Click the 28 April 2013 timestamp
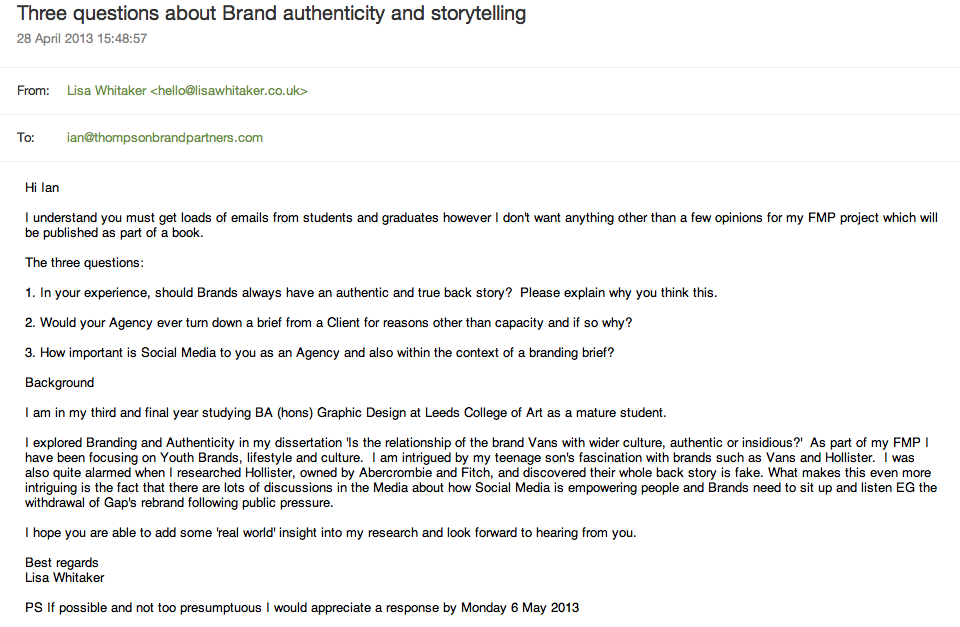This screenshot has width=960, height=627. coord(82,39)
